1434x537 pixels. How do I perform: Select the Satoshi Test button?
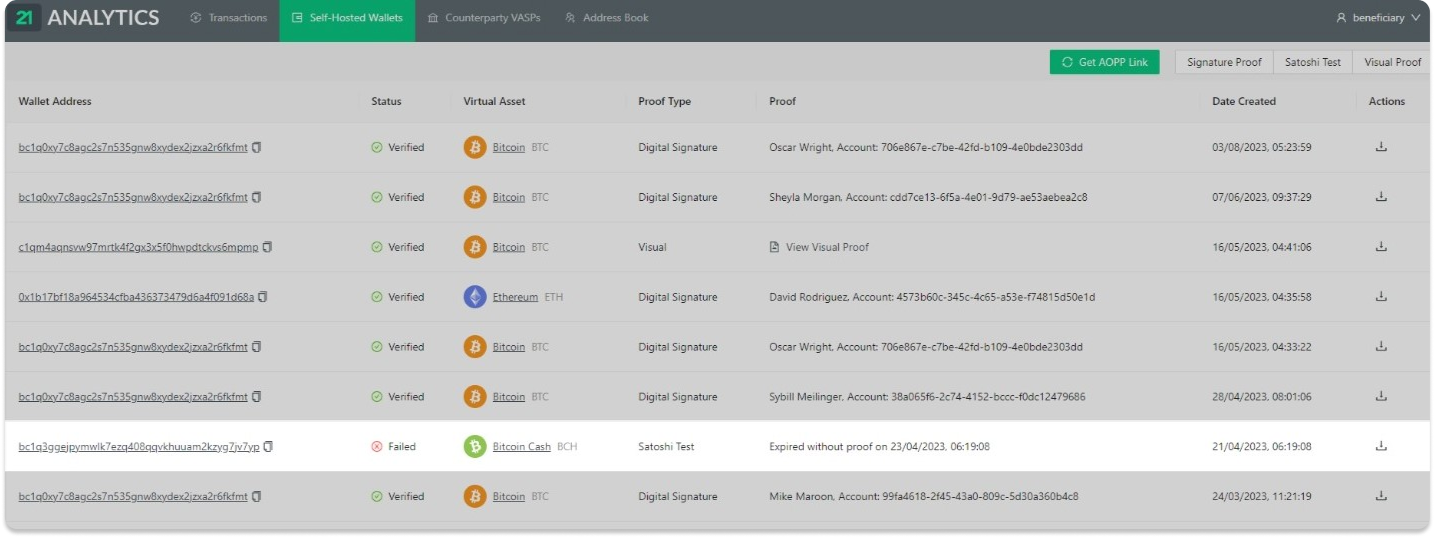[x=1312, y=62]
